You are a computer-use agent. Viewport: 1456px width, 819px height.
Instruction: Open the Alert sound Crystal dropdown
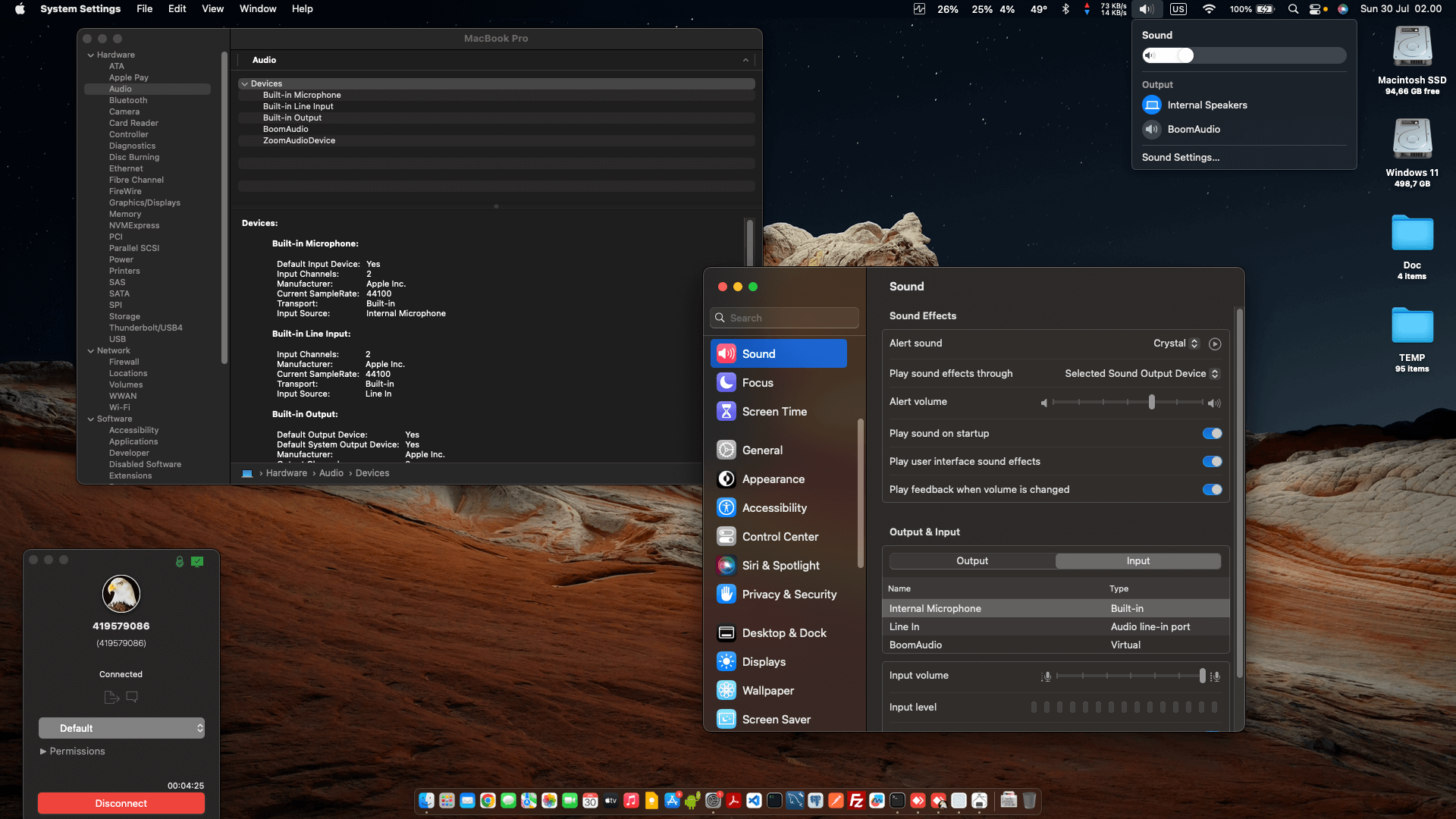(x=1176, y=344)
